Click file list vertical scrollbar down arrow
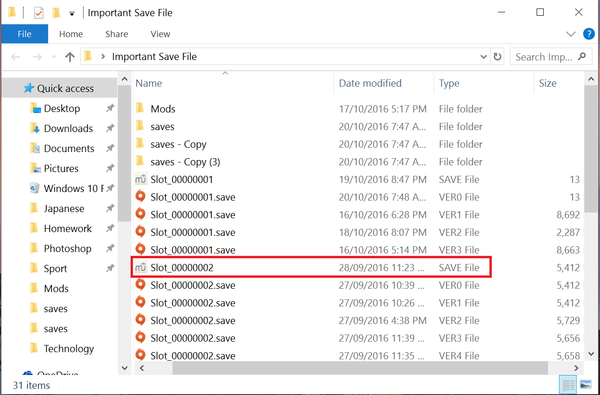Screen dimensions: 600x395 click(591, 354)
